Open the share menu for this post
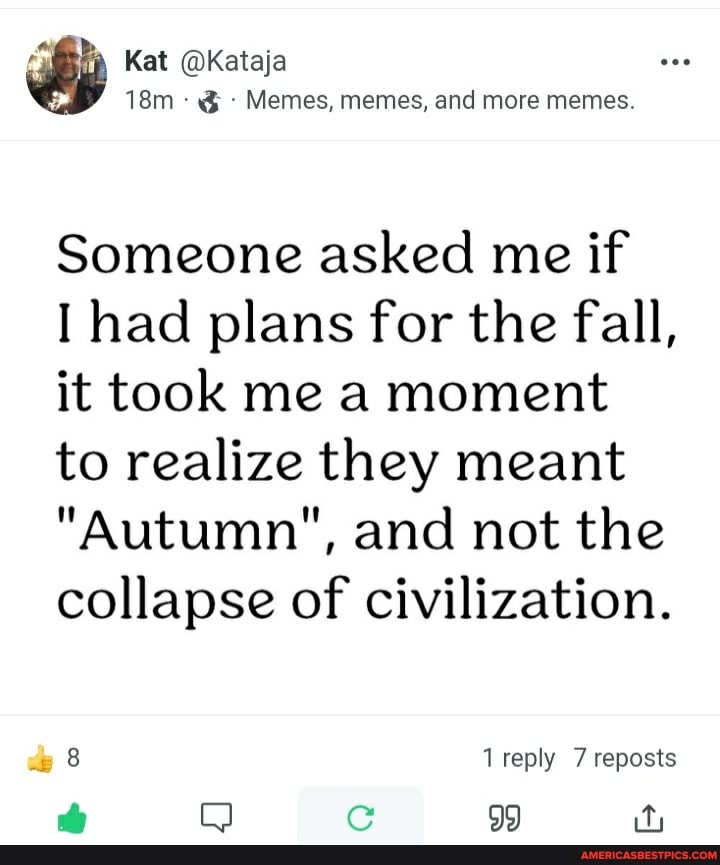Screen dimensions: 720x865 click(x=647, y=816)
